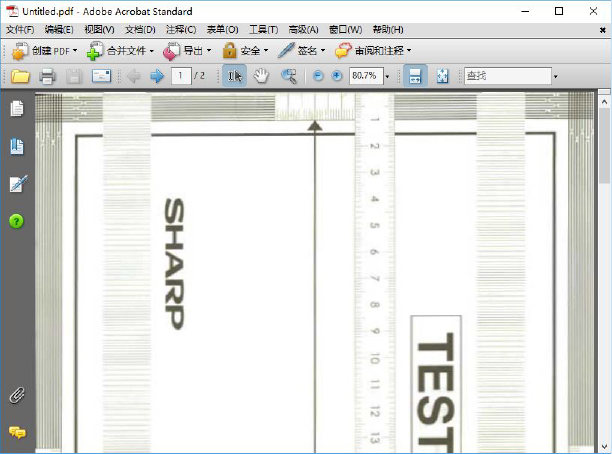This screenshot has width=612, height=454.
Task: Expand the 安全 dropdown arrow
Action: (x=266, y=51)
